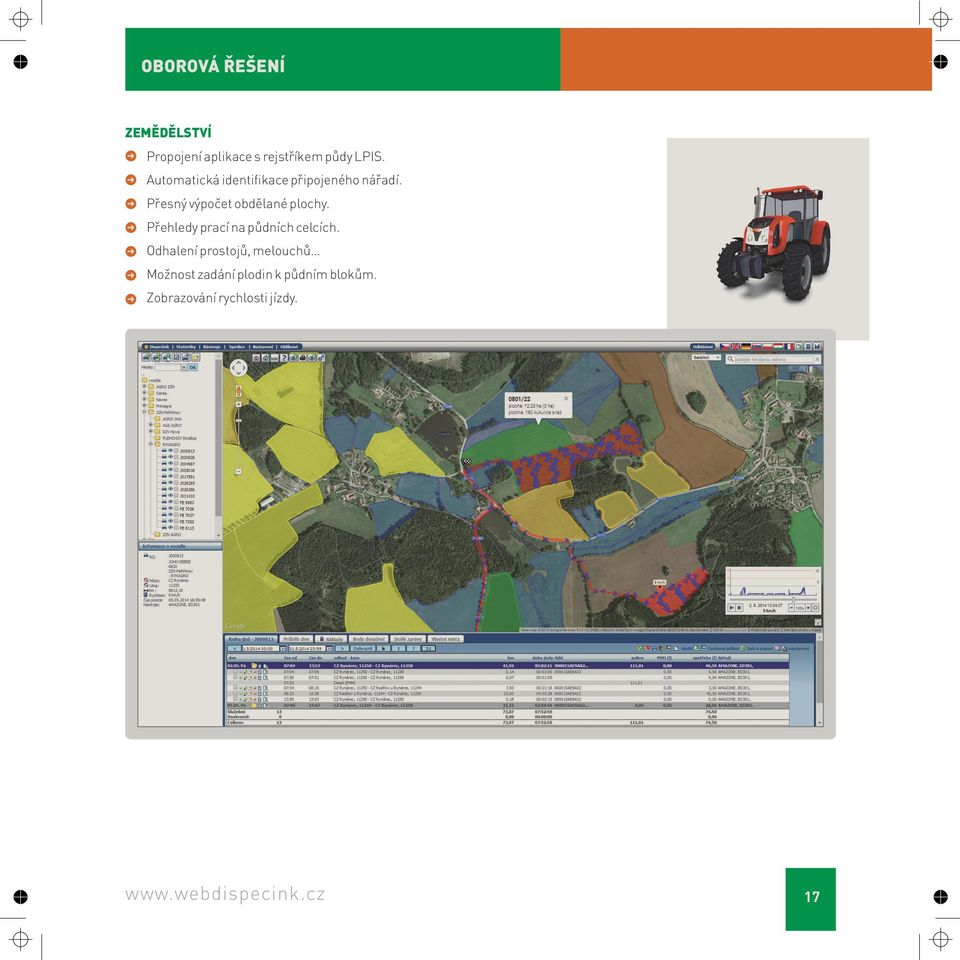Switch to the Kniha jízd tab
Viewport: 960px width, 960px height.
click(250, 639)
